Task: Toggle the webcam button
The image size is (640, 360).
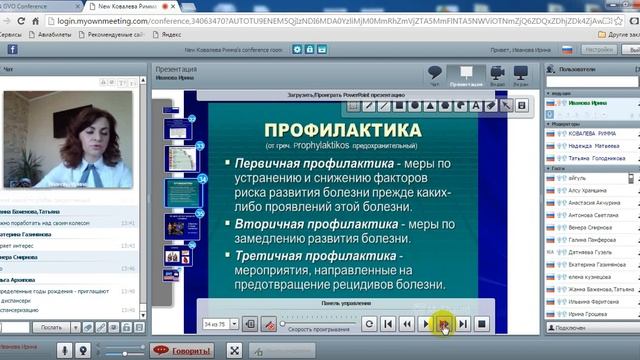Action: click(83, 351)
